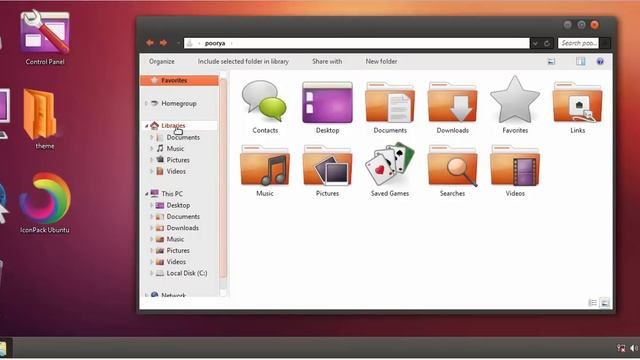Open the Downloads folder in file pane
Screen dimensions: 640x360
coord(452,102)
